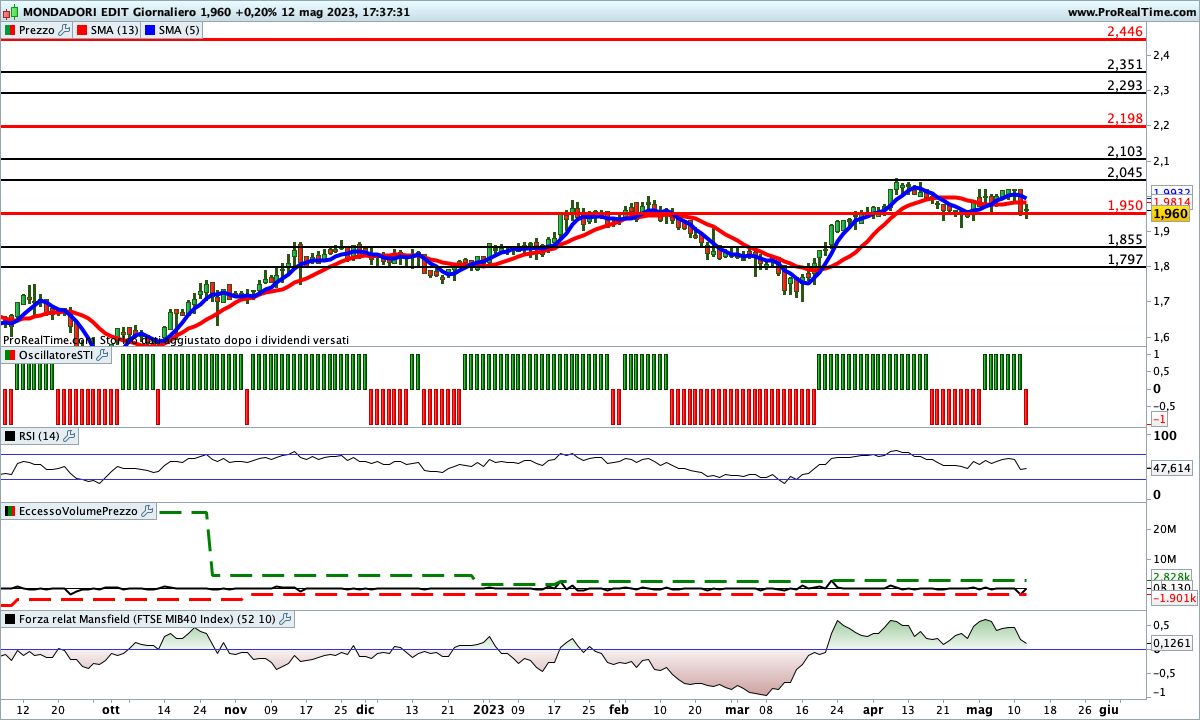The height and width of the screenshot is (720, 1200).
Task: Click the 2,351 level label
Action: coord(1125,64)
